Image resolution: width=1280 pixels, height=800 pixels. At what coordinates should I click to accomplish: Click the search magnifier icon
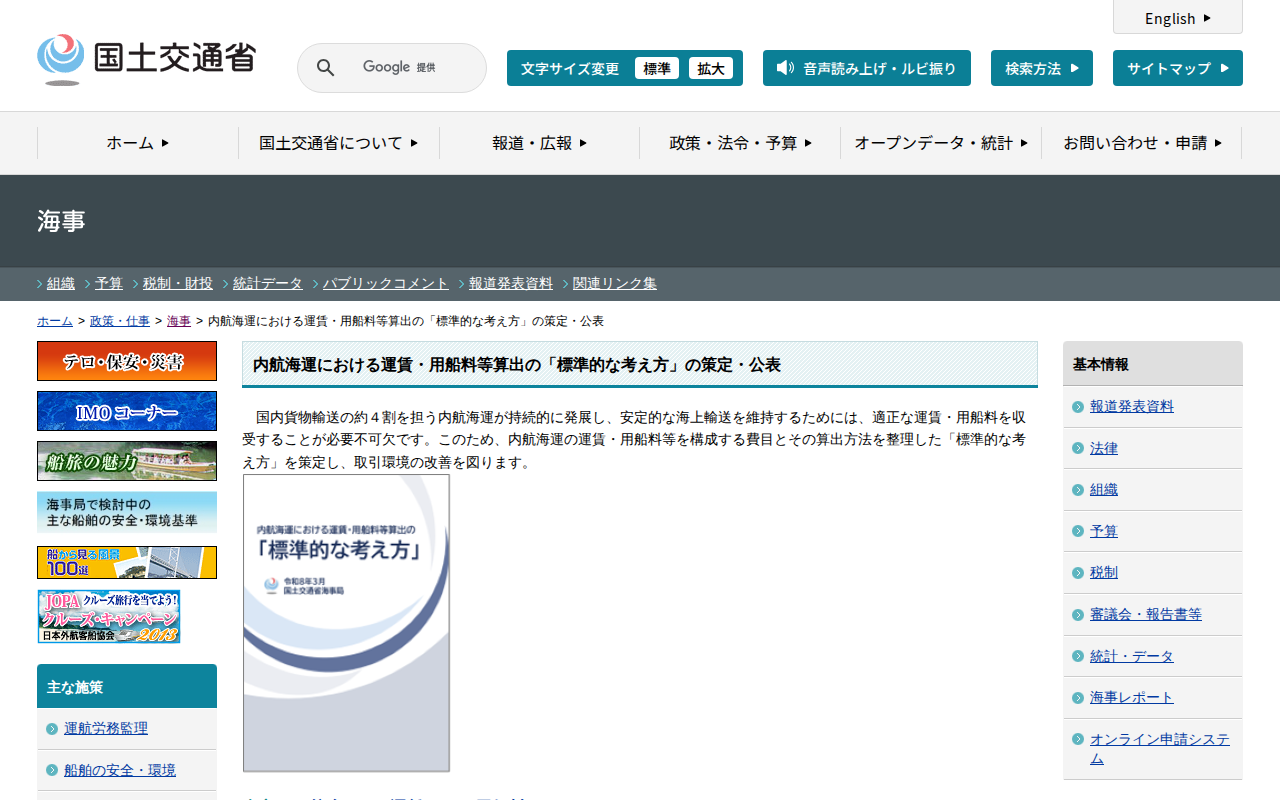coord(325,68)
